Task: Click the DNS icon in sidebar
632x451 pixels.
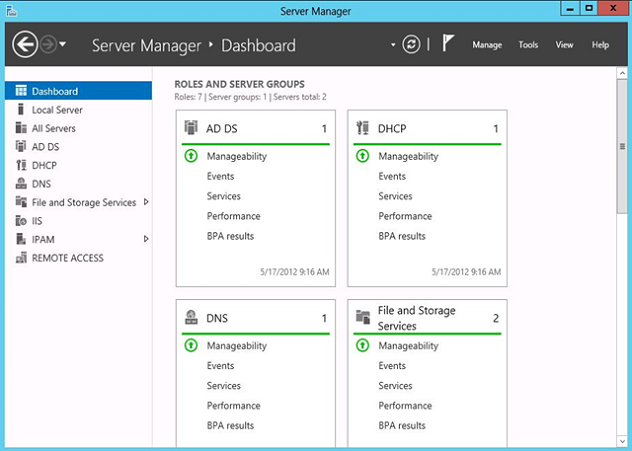Action: pyautogui.click(x=21, y=183)
